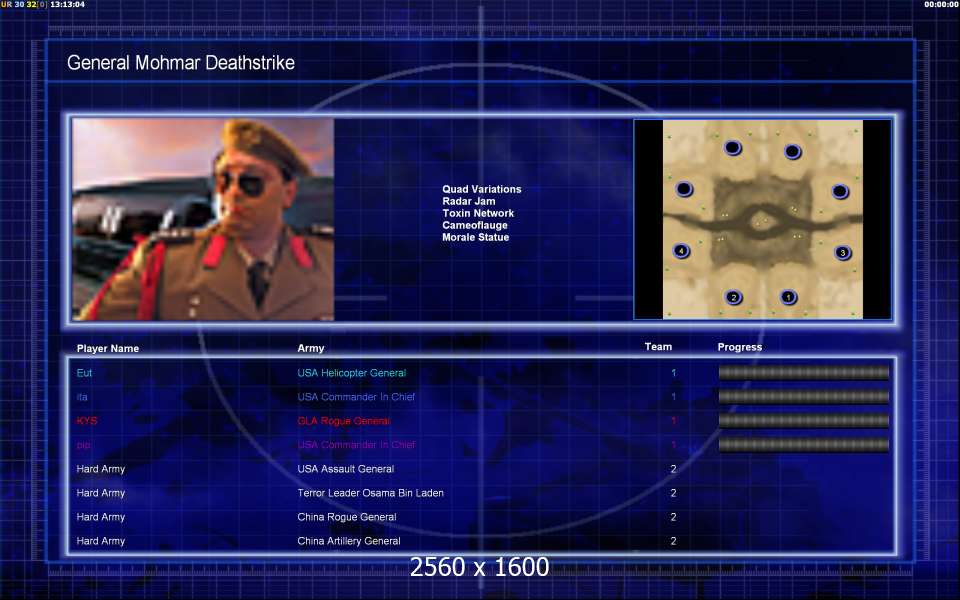This screenshot has width=960, height=600.
Task: Click team number in the USA Assault General row
Action: click(x=673, y=469)
